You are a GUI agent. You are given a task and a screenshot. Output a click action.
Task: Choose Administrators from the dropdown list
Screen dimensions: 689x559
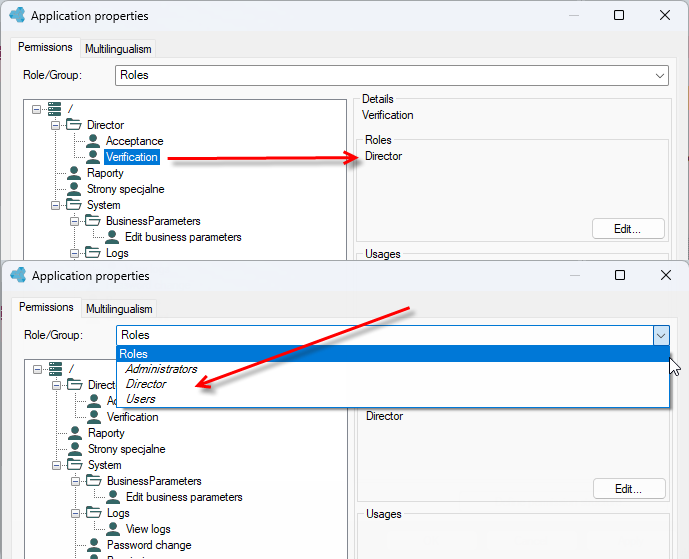point(393,369)
